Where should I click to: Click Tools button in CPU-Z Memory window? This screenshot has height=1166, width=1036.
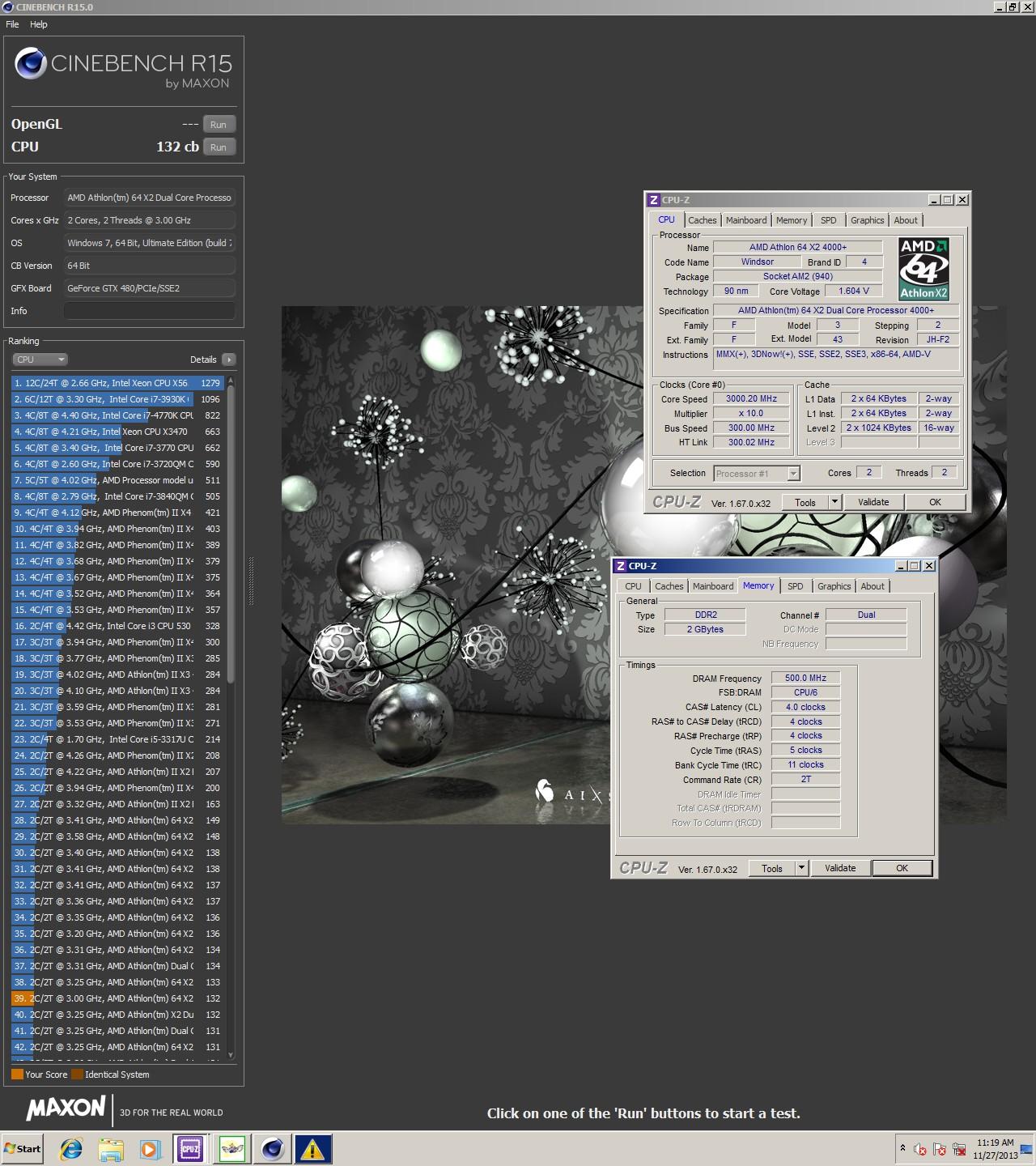772,869
